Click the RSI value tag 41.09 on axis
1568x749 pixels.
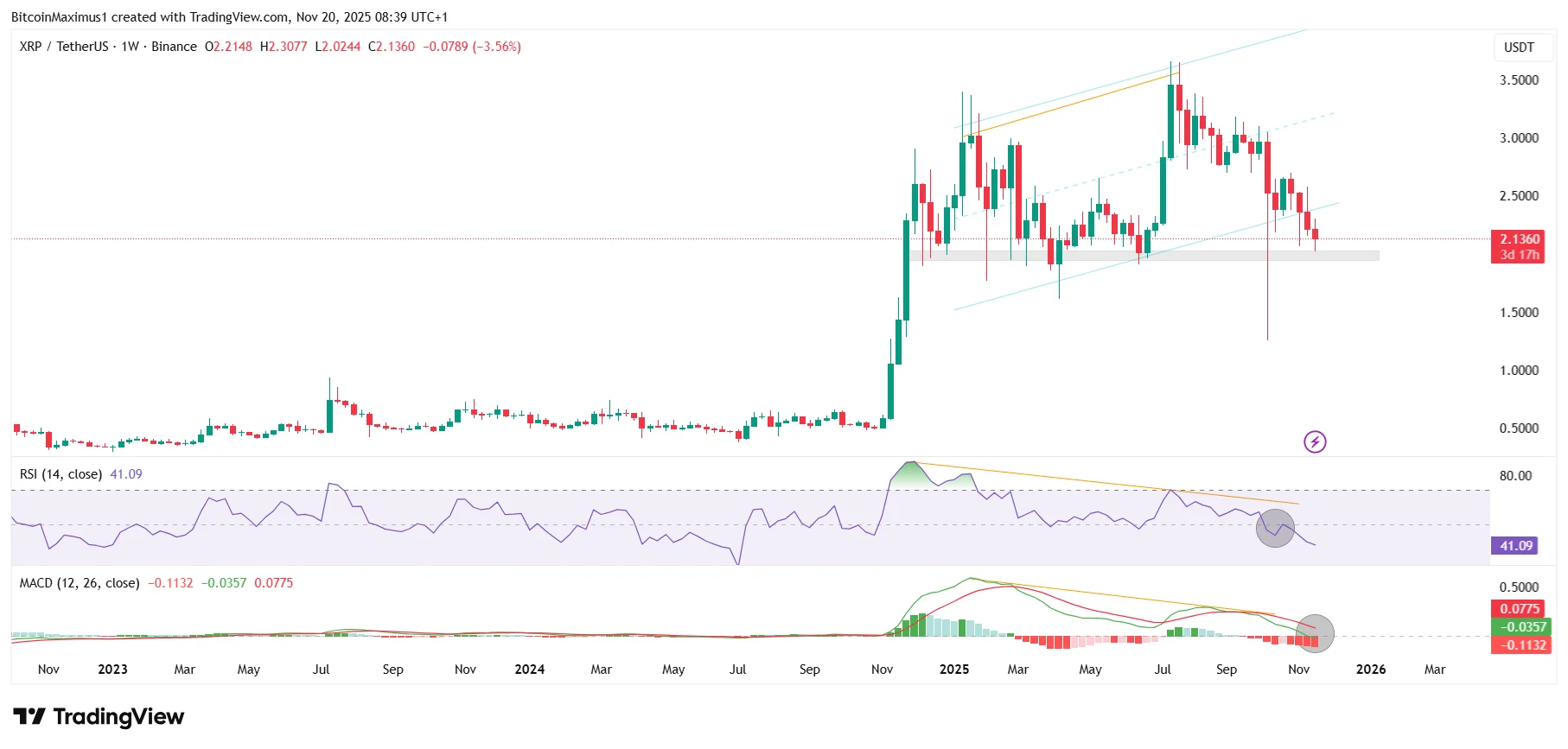pyautogui.click(x=1516, y=546)
